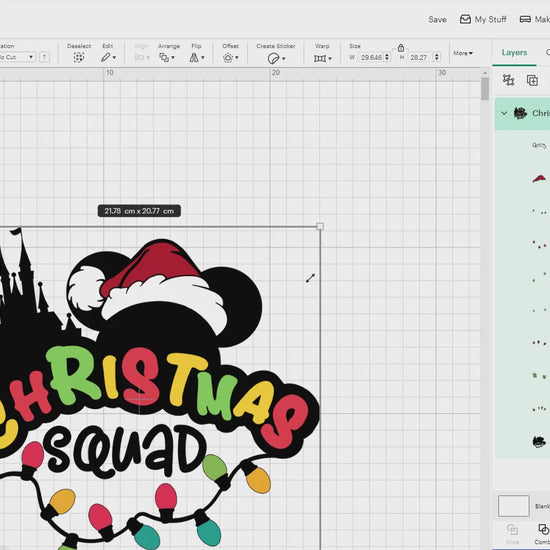
Task: Expand the Warp dropdown arrow
Action: point(330,59)
